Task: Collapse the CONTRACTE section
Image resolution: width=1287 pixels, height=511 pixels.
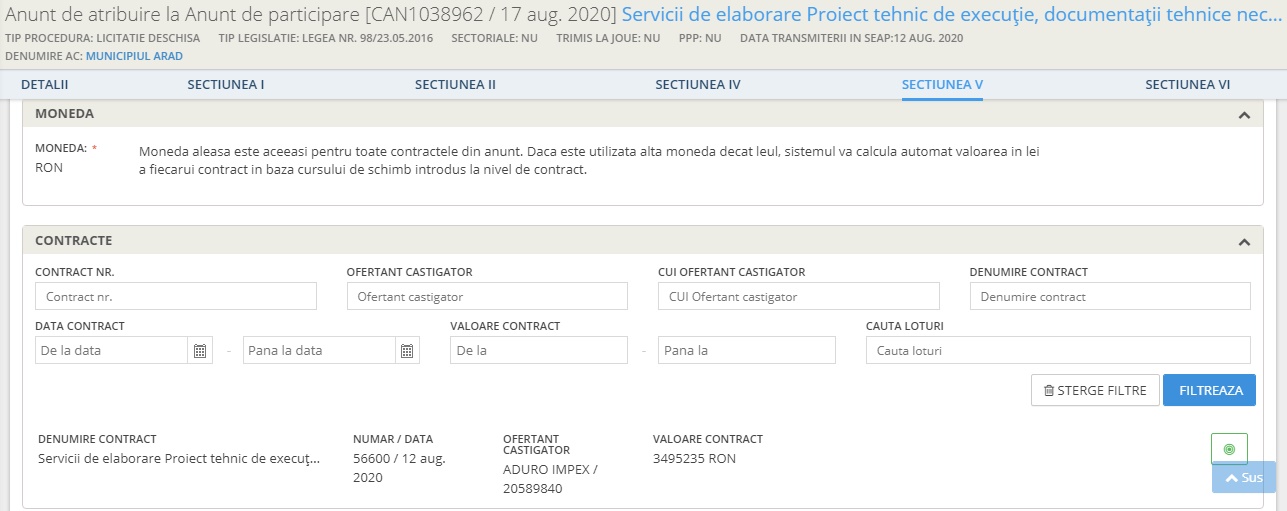Action: tap(1244, 242)
